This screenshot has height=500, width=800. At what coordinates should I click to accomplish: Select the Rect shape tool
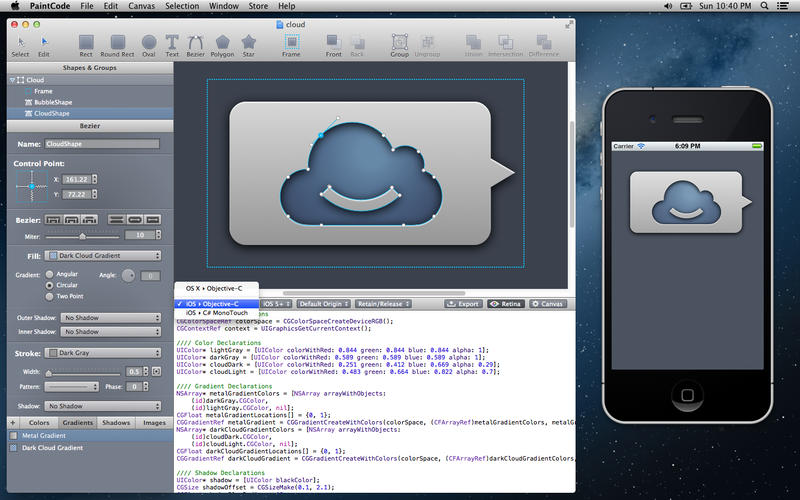coord(85,42)
